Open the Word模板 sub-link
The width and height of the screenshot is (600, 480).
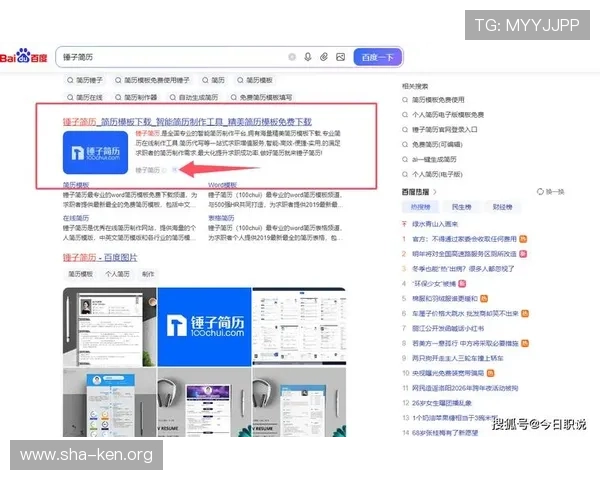pyautogui.click(x=222, y=185)
